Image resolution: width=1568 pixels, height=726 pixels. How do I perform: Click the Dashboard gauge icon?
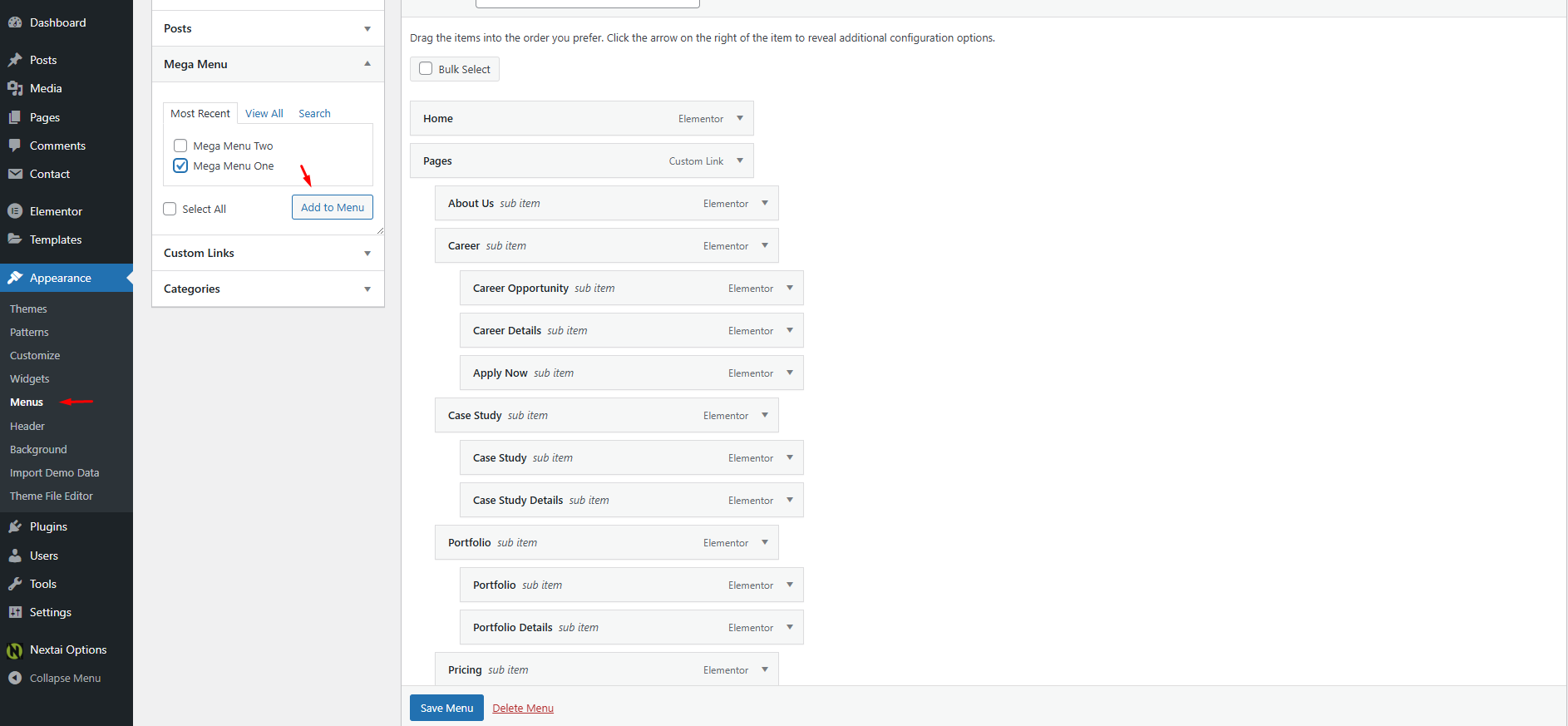pyautogui.click(x=15, y=22)
